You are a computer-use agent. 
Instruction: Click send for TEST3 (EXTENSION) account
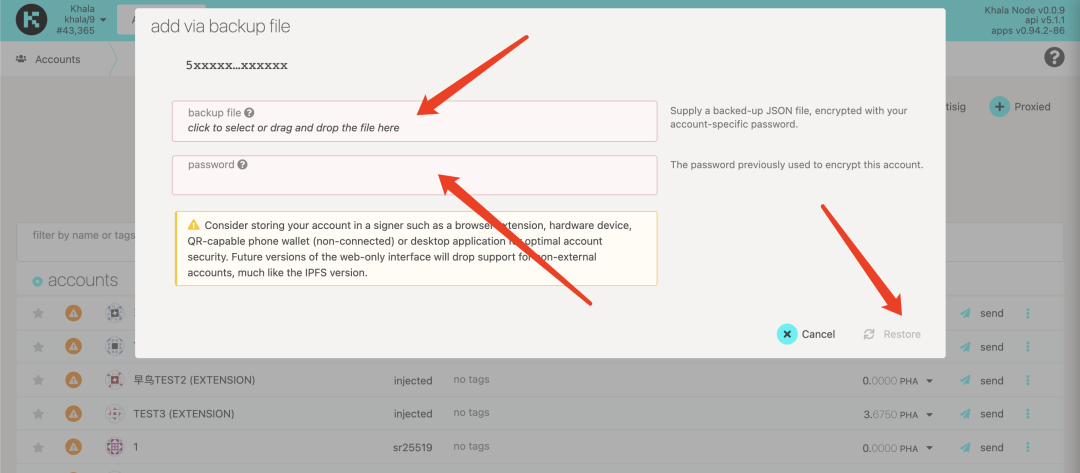pyautogui.click(x=982, y=413)
